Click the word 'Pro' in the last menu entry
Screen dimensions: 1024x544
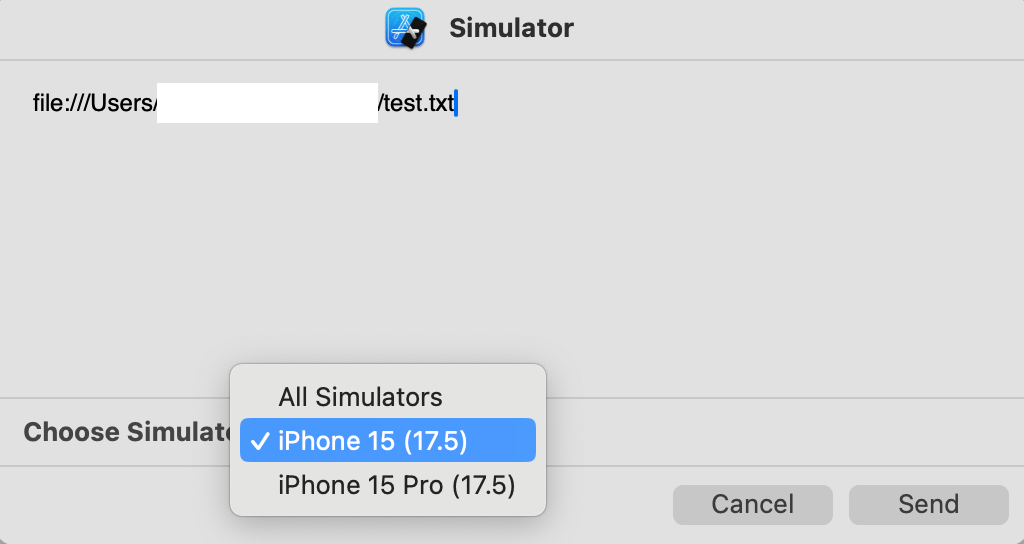pyautogui.click(x=426, y=485)
